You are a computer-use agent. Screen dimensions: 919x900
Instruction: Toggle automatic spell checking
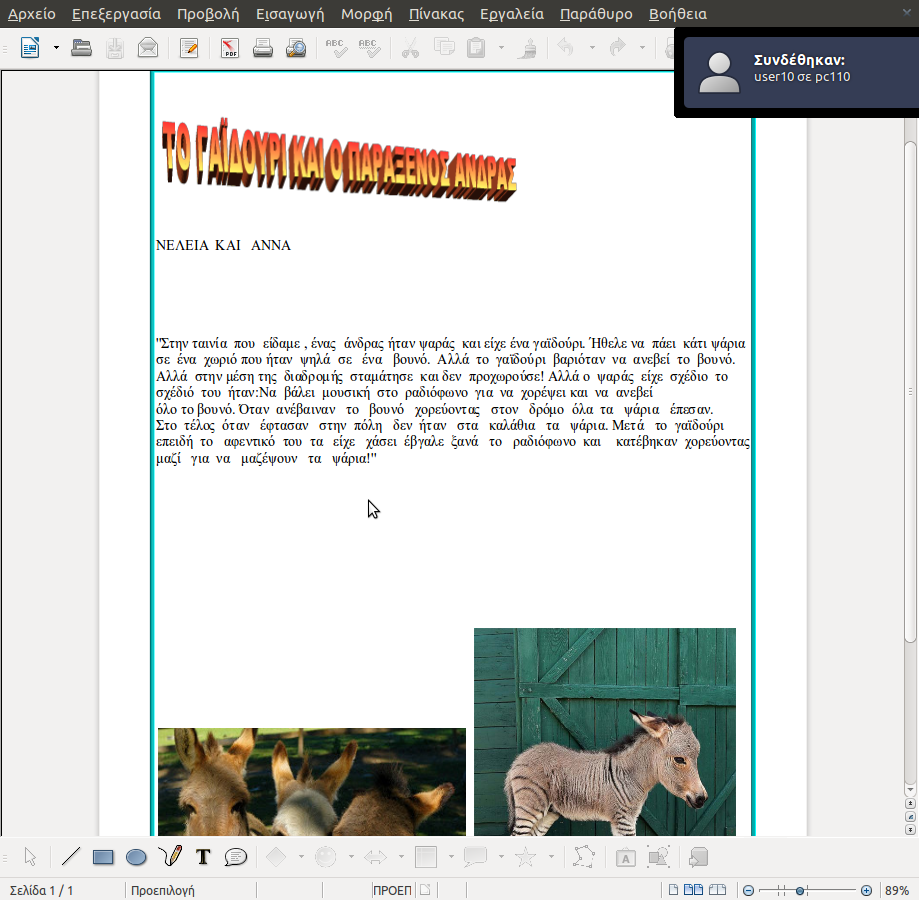[x=369, y=48]
